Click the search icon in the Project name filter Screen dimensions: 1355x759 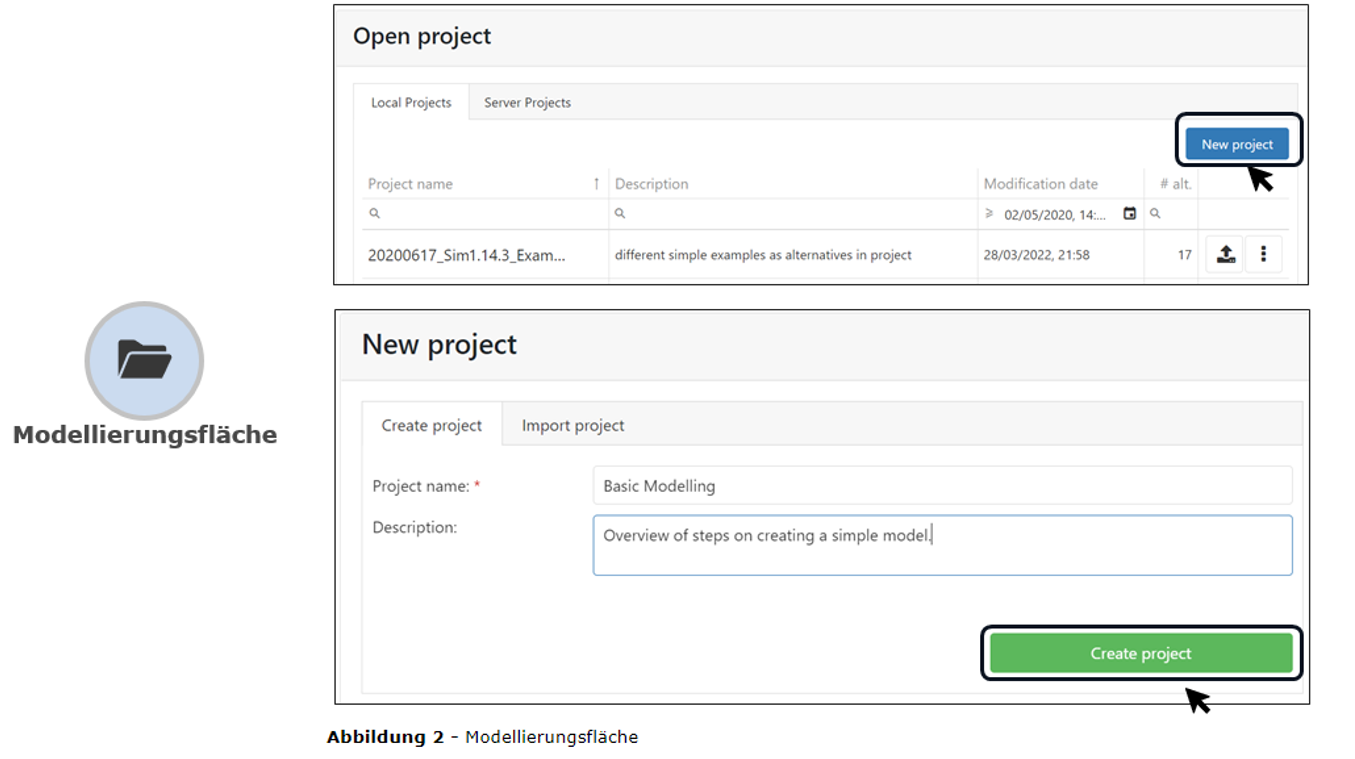pos(374,214)
